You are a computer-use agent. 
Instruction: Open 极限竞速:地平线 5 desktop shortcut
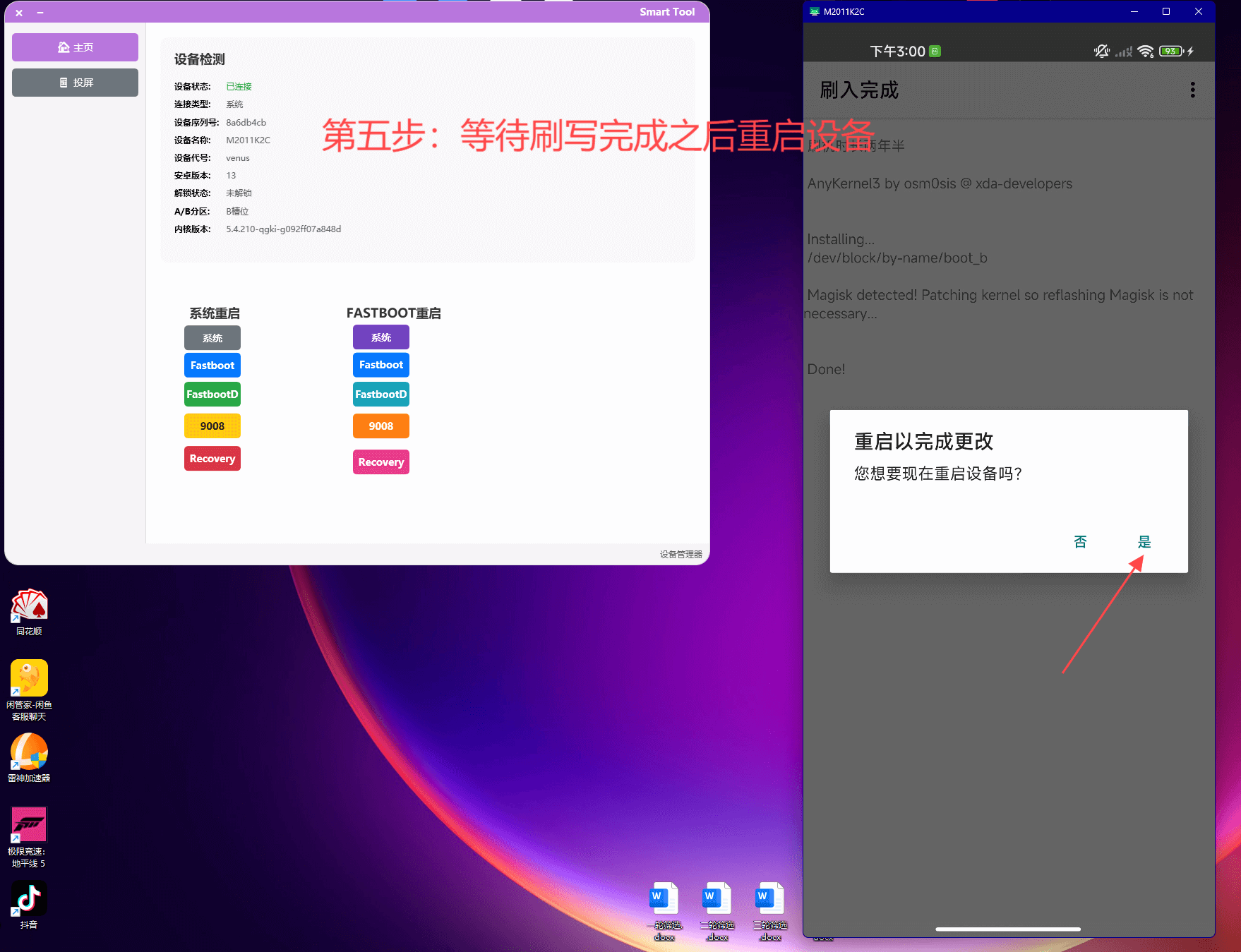[29, 837]
